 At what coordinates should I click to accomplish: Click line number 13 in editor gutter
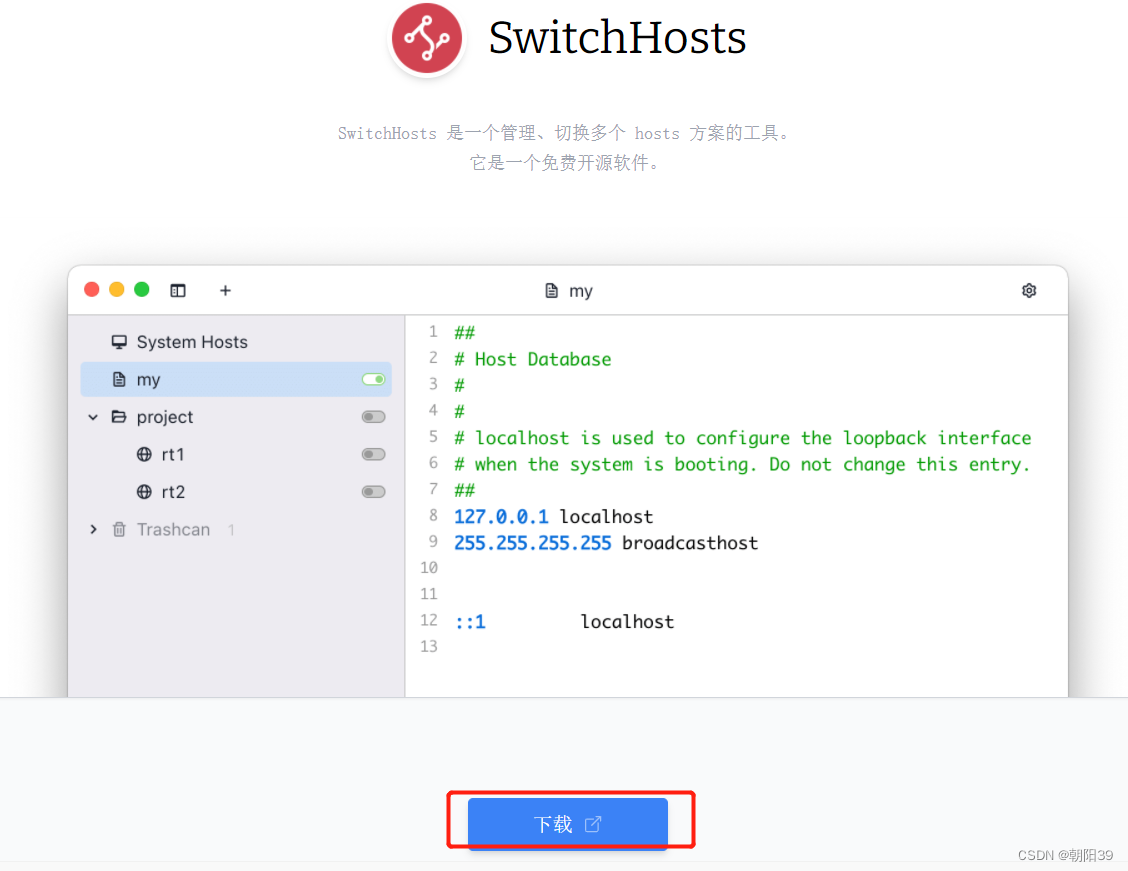[429, 647]
